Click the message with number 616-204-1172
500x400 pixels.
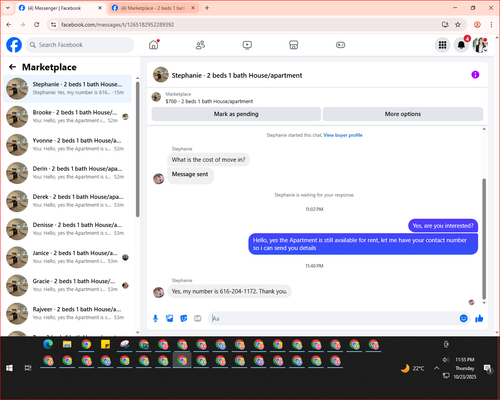[229, 291]
